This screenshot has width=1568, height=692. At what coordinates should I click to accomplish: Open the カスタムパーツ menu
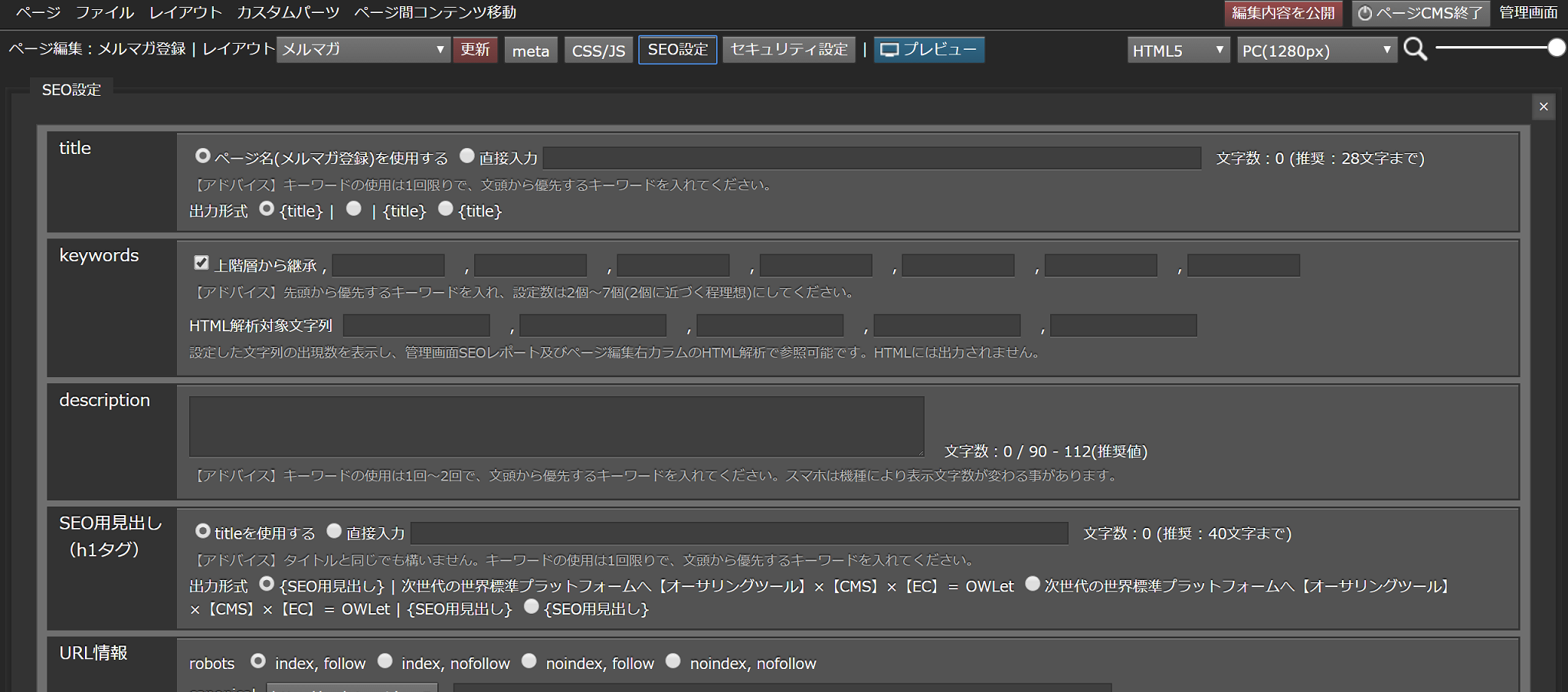coord(288,12)
